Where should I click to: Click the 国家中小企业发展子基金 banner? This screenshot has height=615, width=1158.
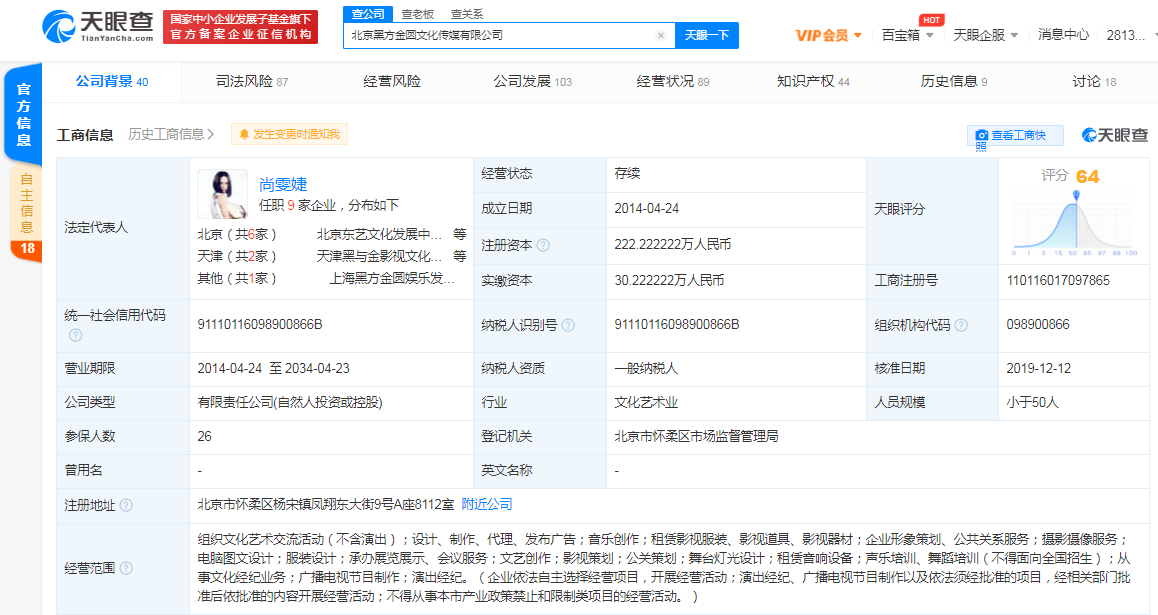coord(240,27)
